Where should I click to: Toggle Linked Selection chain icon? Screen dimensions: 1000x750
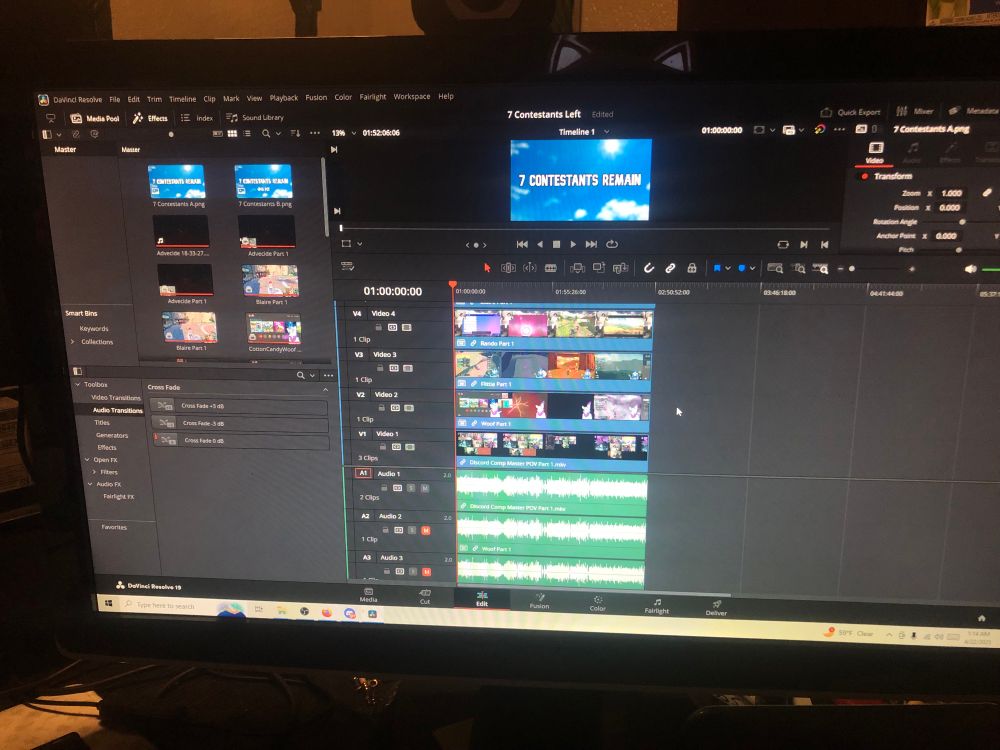point(670,268)
